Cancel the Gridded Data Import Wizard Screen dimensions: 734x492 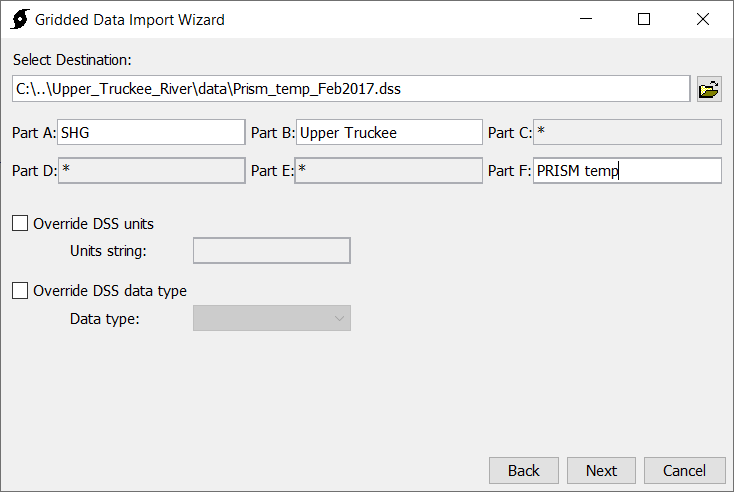[x=684, y=470]
